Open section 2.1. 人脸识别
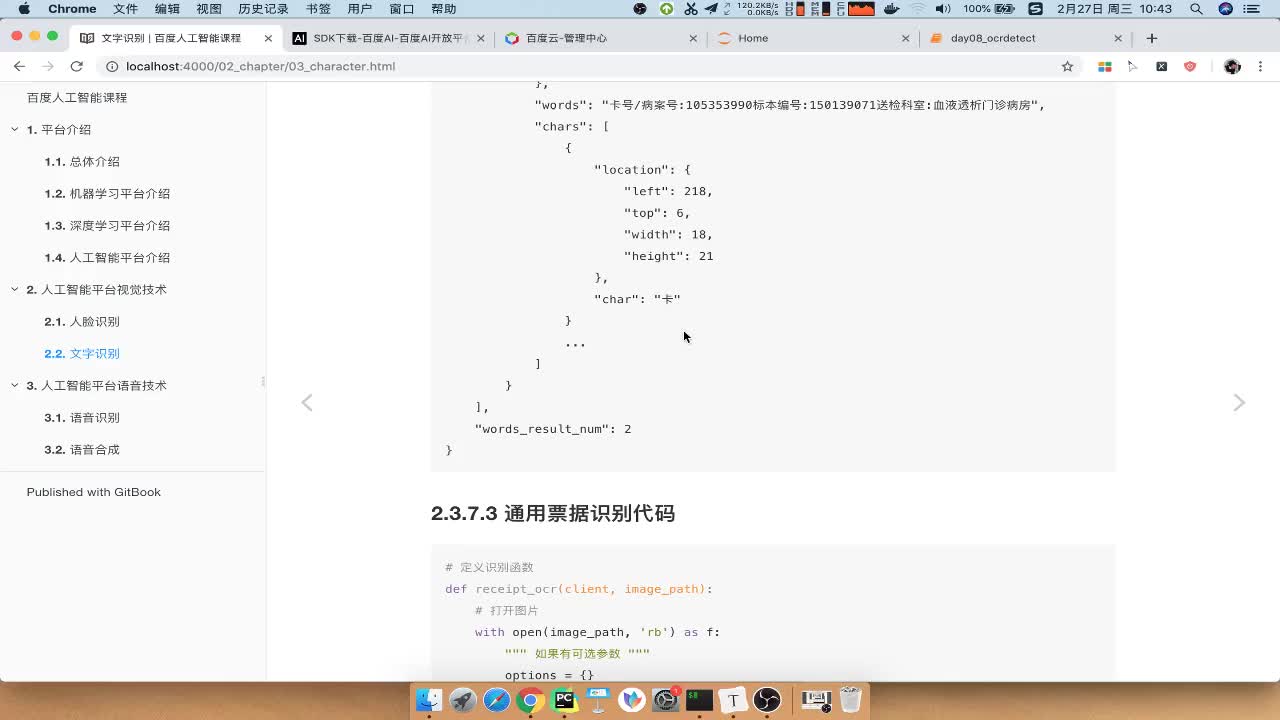This screenshot has height=720, width=1280. click(82, 322)
